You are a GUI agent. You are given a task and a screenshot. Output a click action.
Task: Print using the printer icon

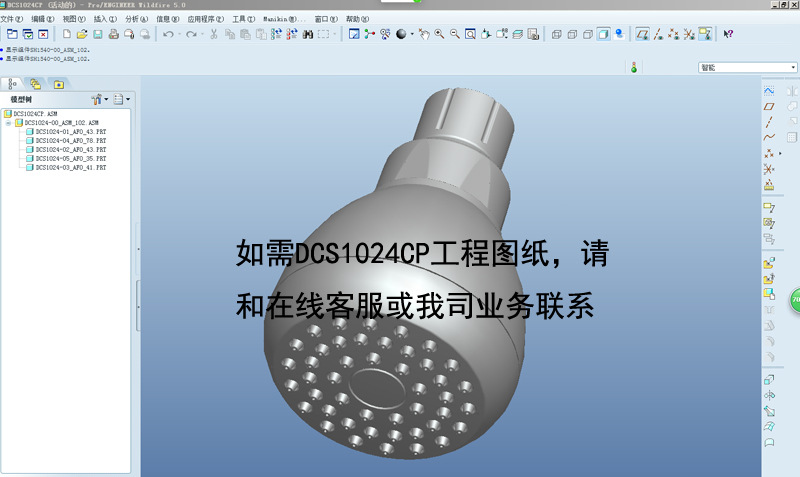(x=113, y=34)
